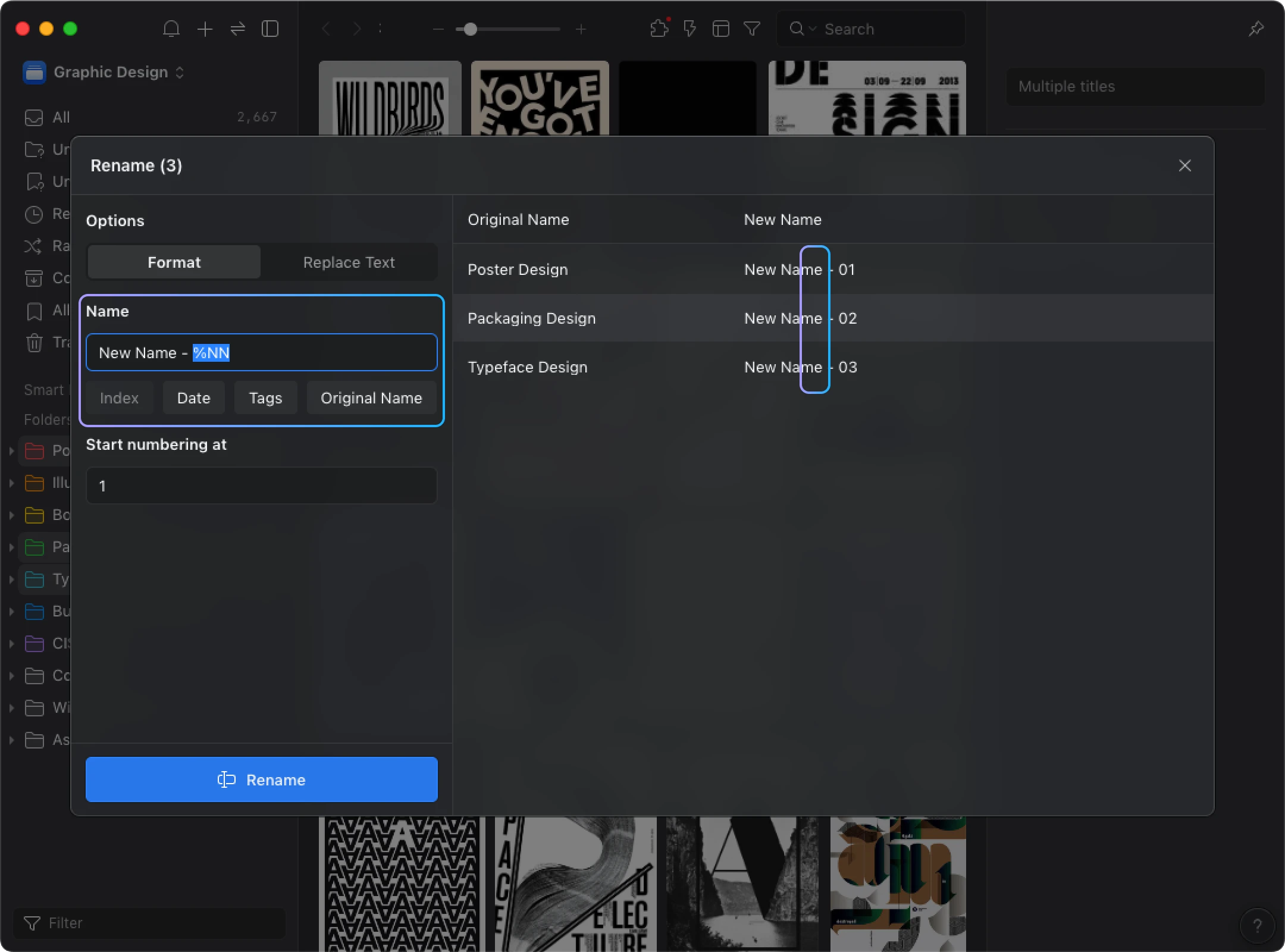Select the Typeface Design row
The image size is (1285, 952).
click(x=833, y=367)
